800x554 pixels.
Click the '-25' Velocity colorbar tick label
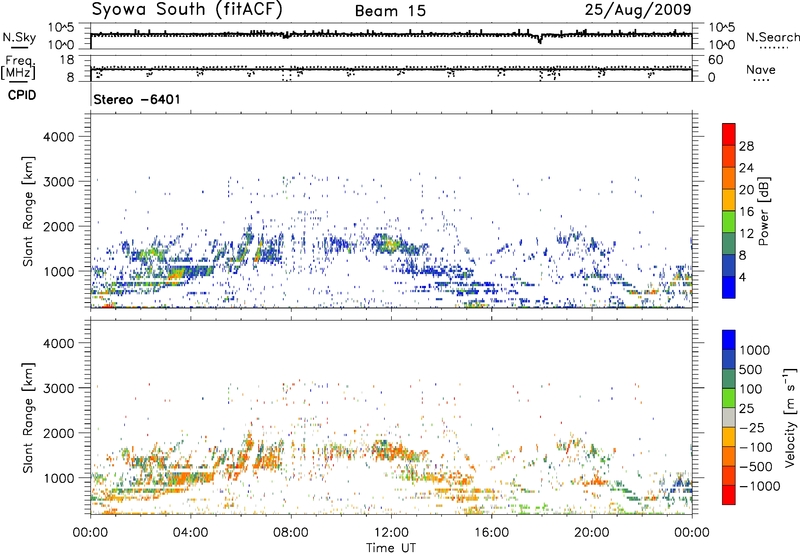(x=752, y=427)
